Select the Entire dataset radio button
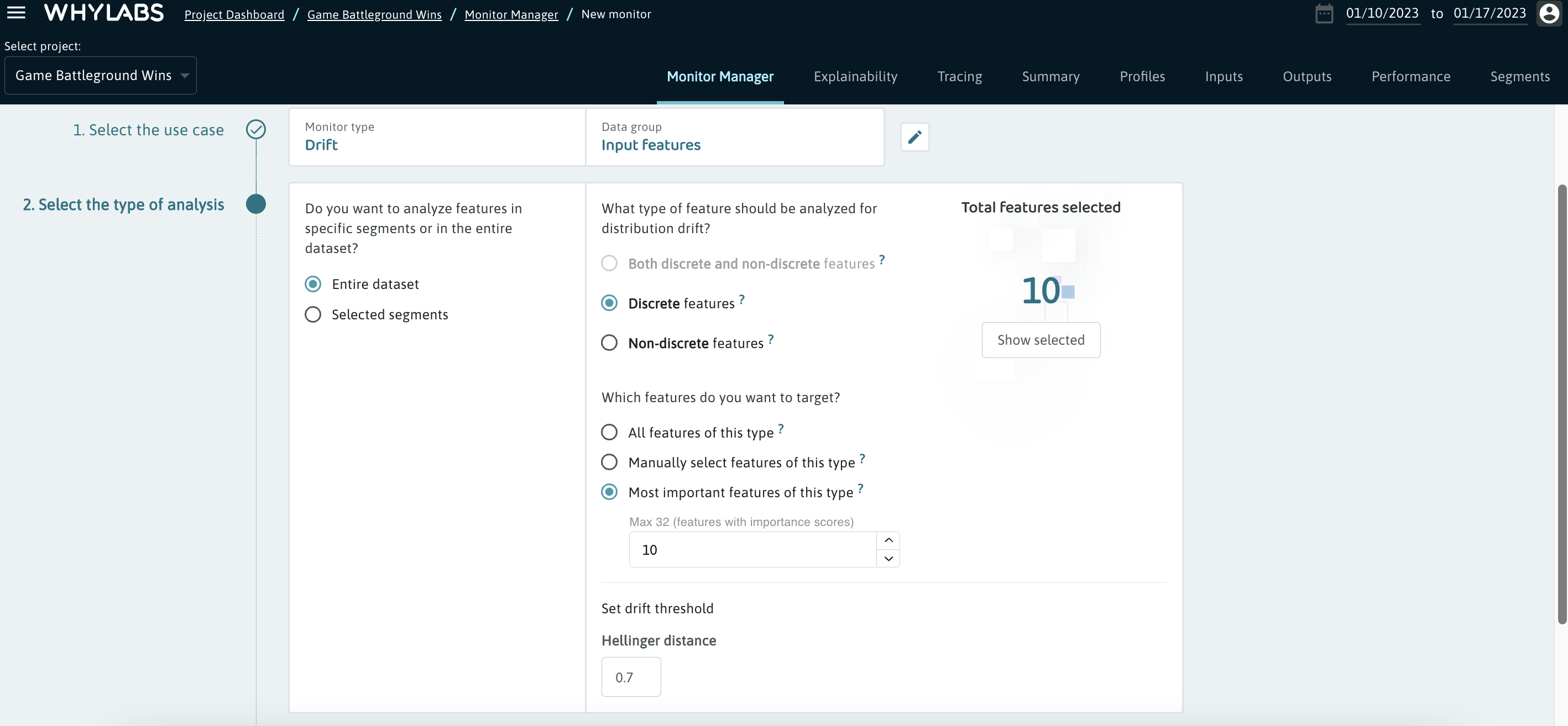Viewport: 1568px width, 726px height. pos(313,283)
